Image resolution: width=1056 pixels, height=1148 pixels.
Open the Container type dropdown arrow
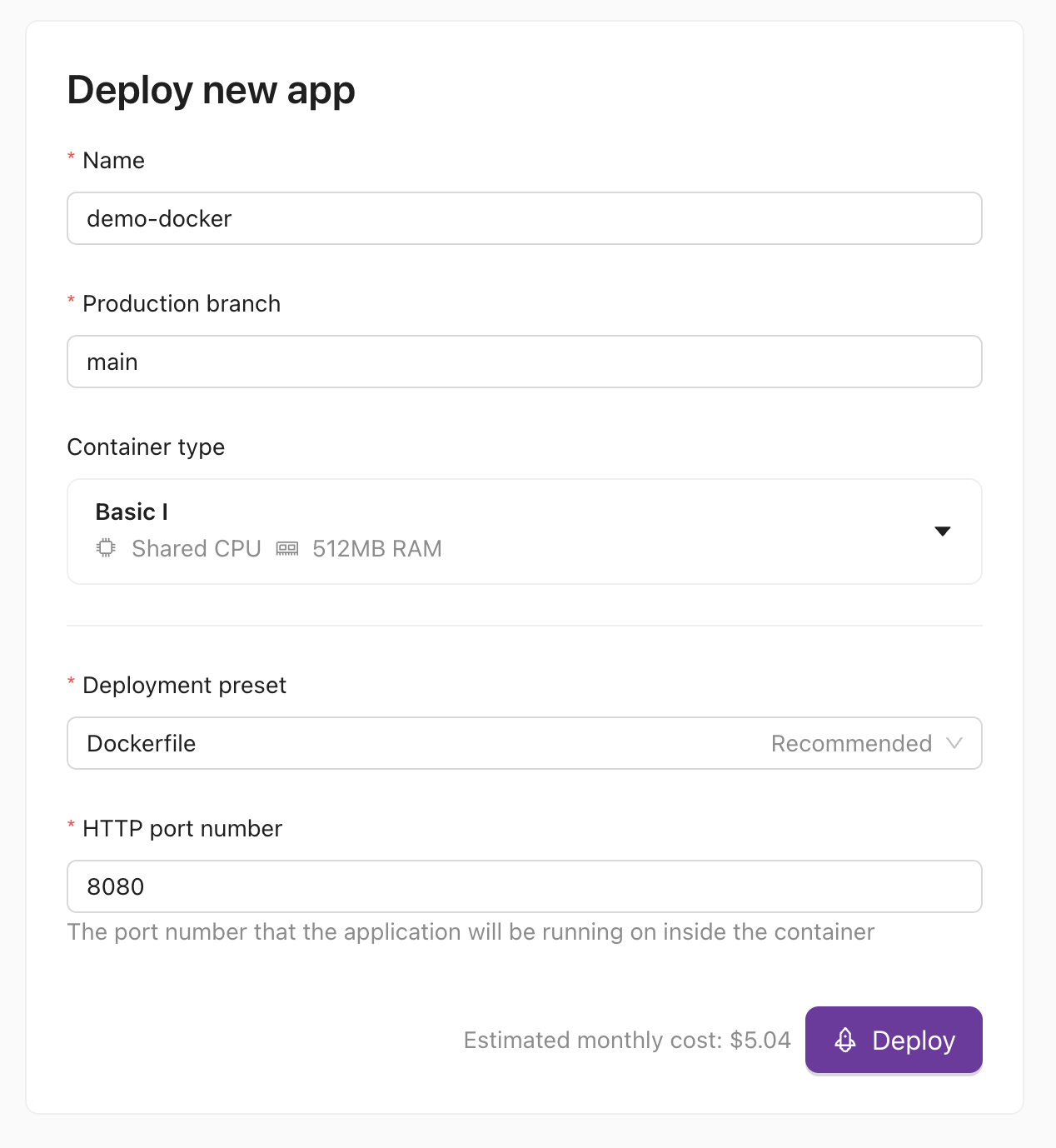coord(943,532)
